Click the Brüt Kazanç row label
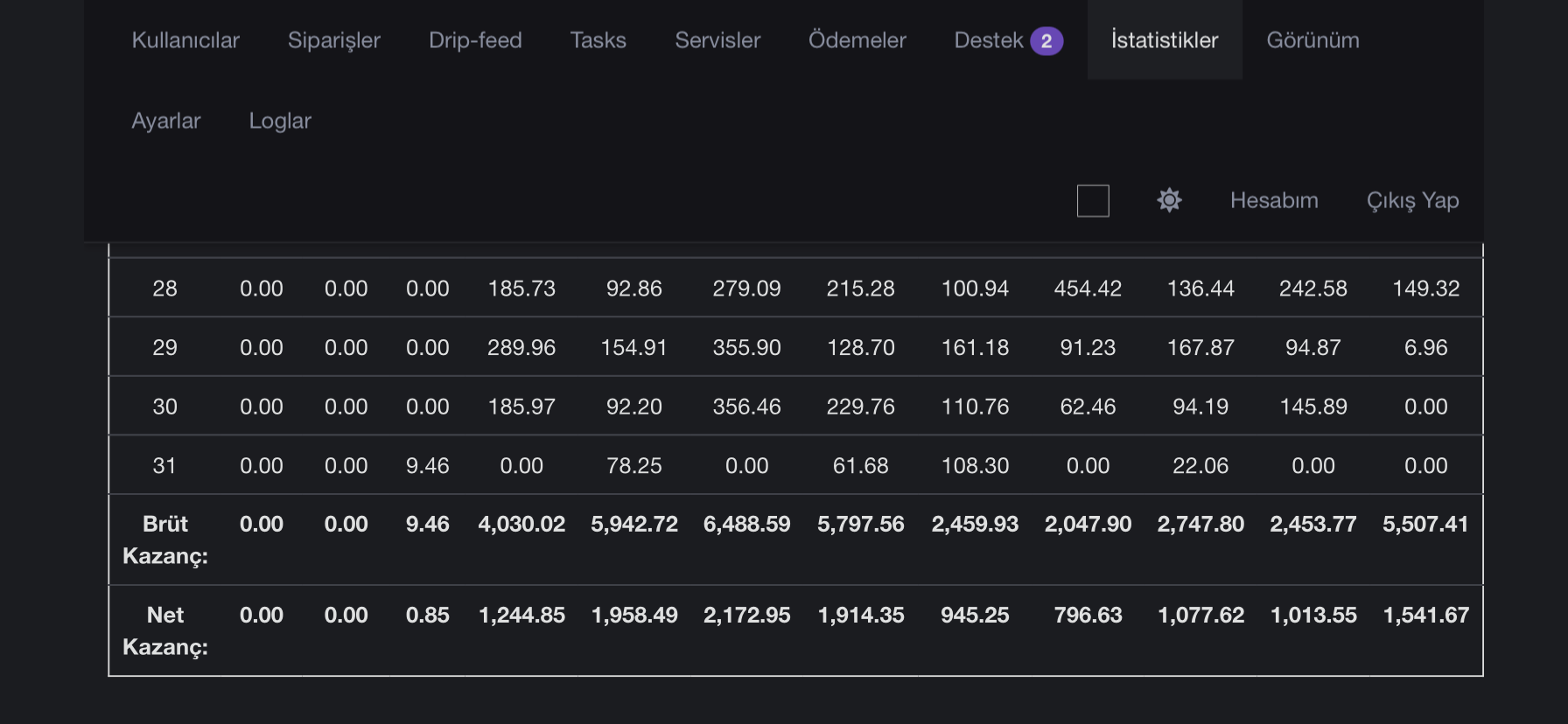This screenshot has height=724, width=1568. (165, 540)
